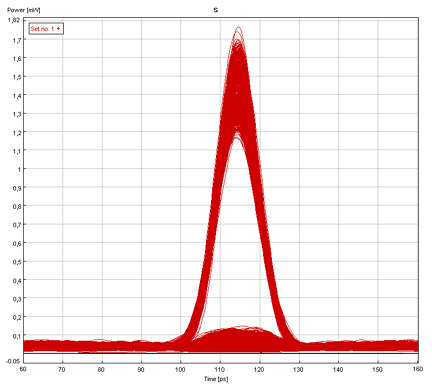Click the topmost peak of the pulse trace
The image size is (432, 385).
(x=238, y=28)
